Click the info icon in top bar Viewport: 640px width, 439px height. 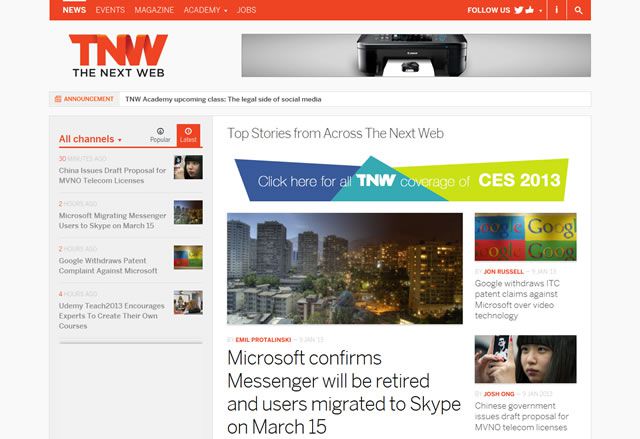pos(556,9)
